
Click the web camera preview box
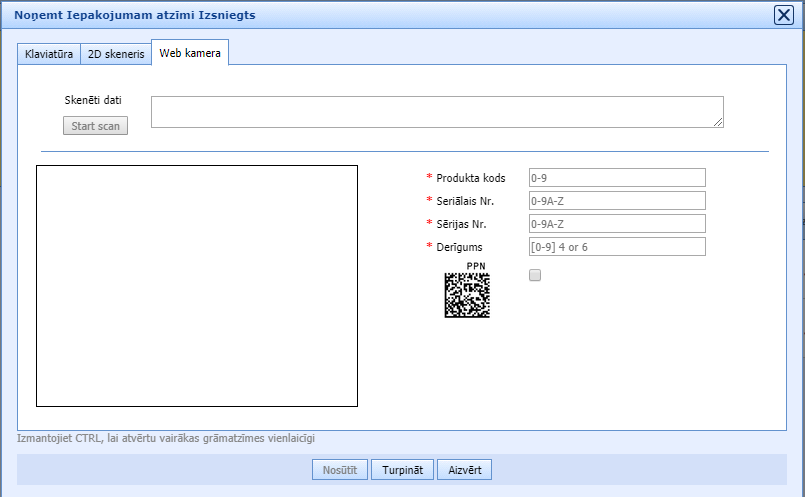coord(197,286)
